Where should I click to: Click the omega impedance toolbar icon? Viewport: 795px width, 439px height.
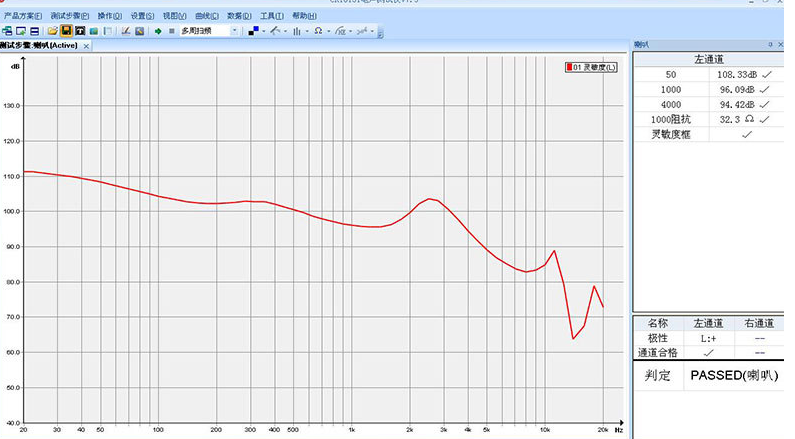(x=318, y=31)
